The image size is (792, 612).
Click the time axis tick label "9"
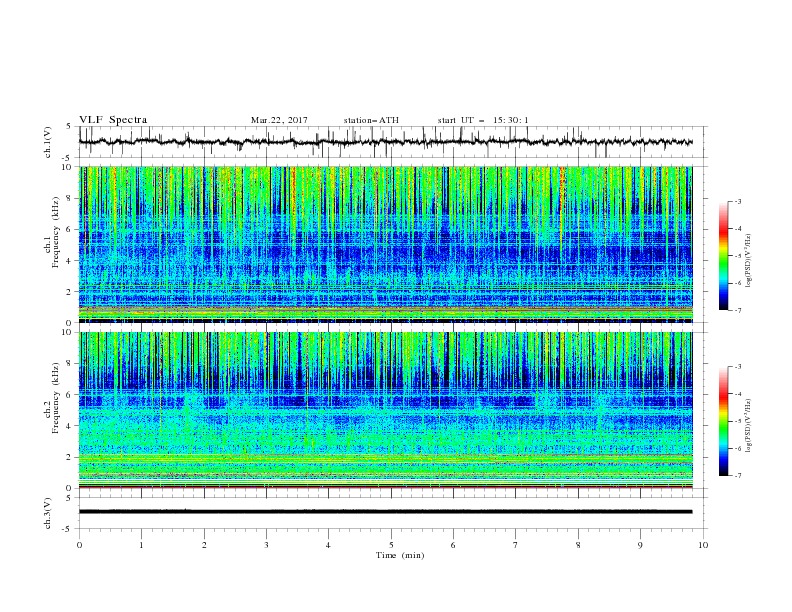tap(640, 545)
